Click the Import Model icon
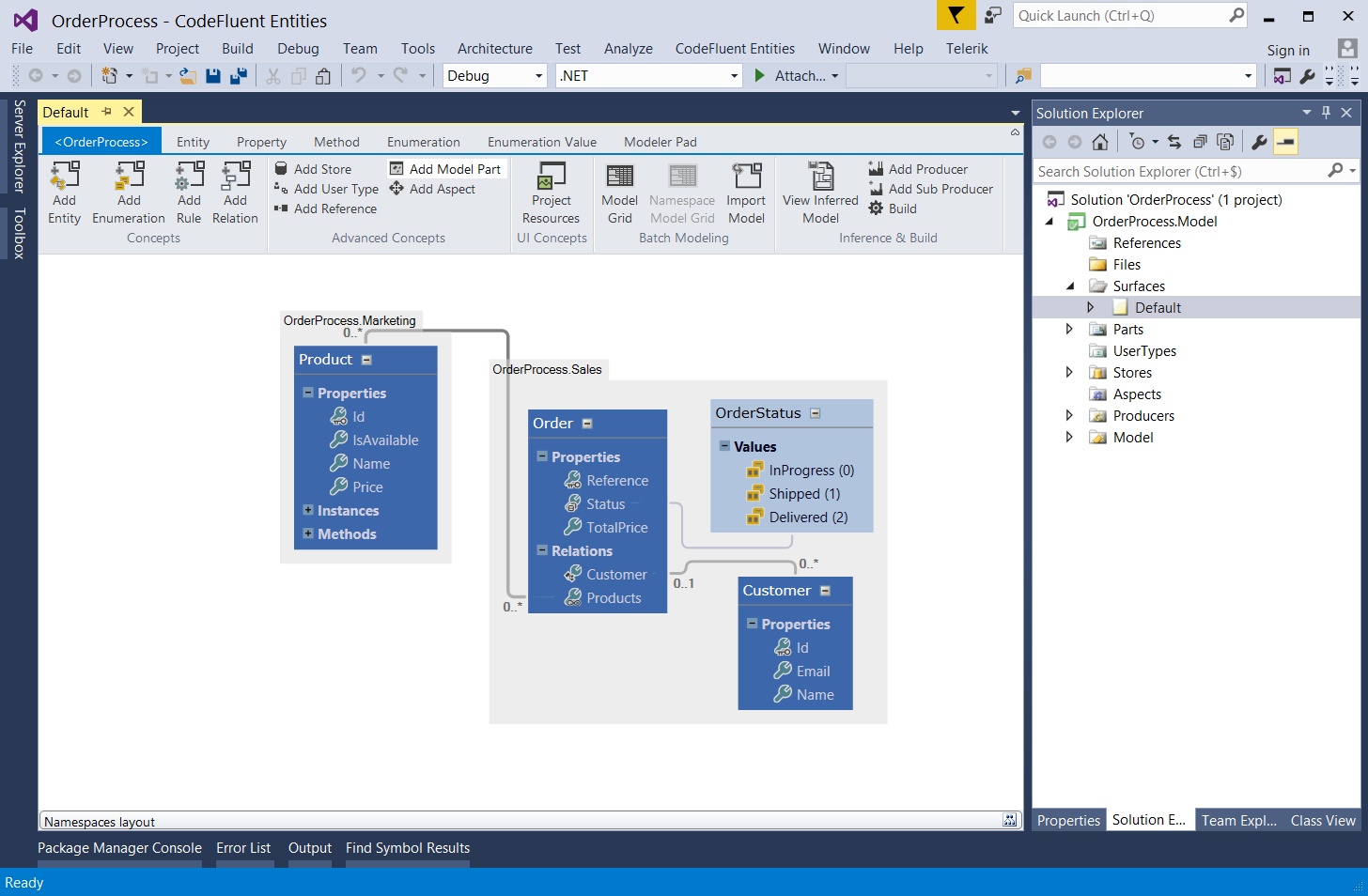This screenshot has width=1368, height=896. 746,177
